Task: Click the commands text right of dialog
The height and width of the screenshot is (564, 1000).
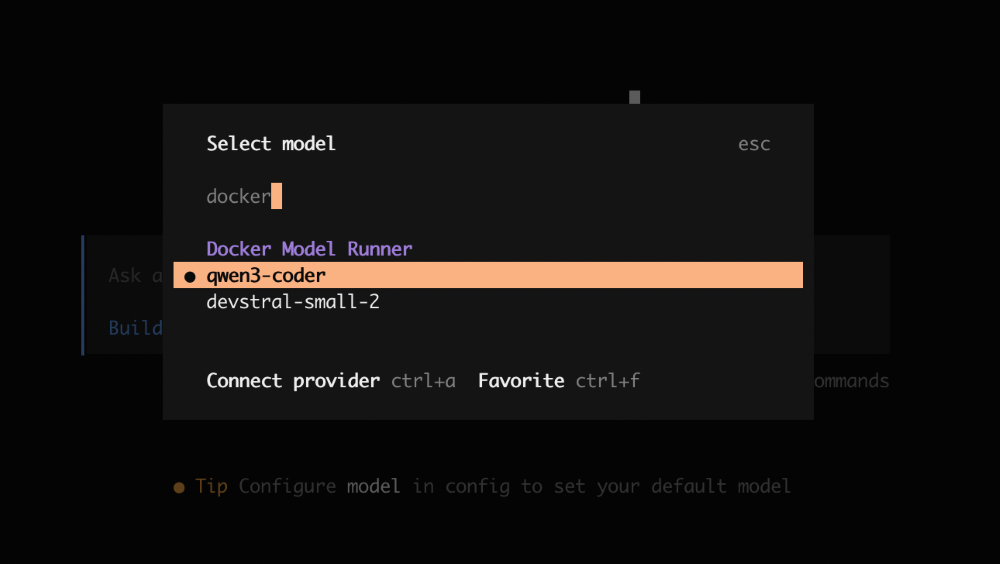Action: (851, 381)
